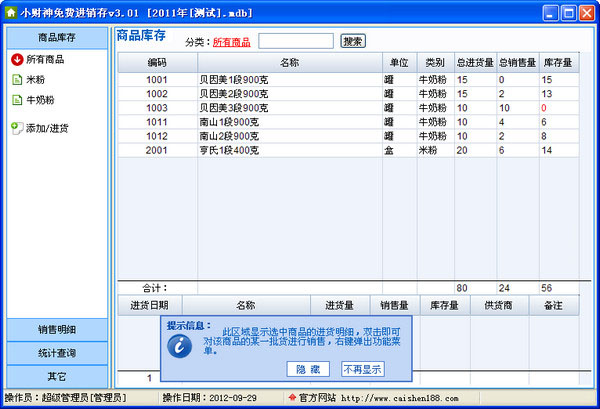Image resolution: width=600 pixels, height=409 pixels.
Task: Click the 不再显示 button
Action: (362, 369)
